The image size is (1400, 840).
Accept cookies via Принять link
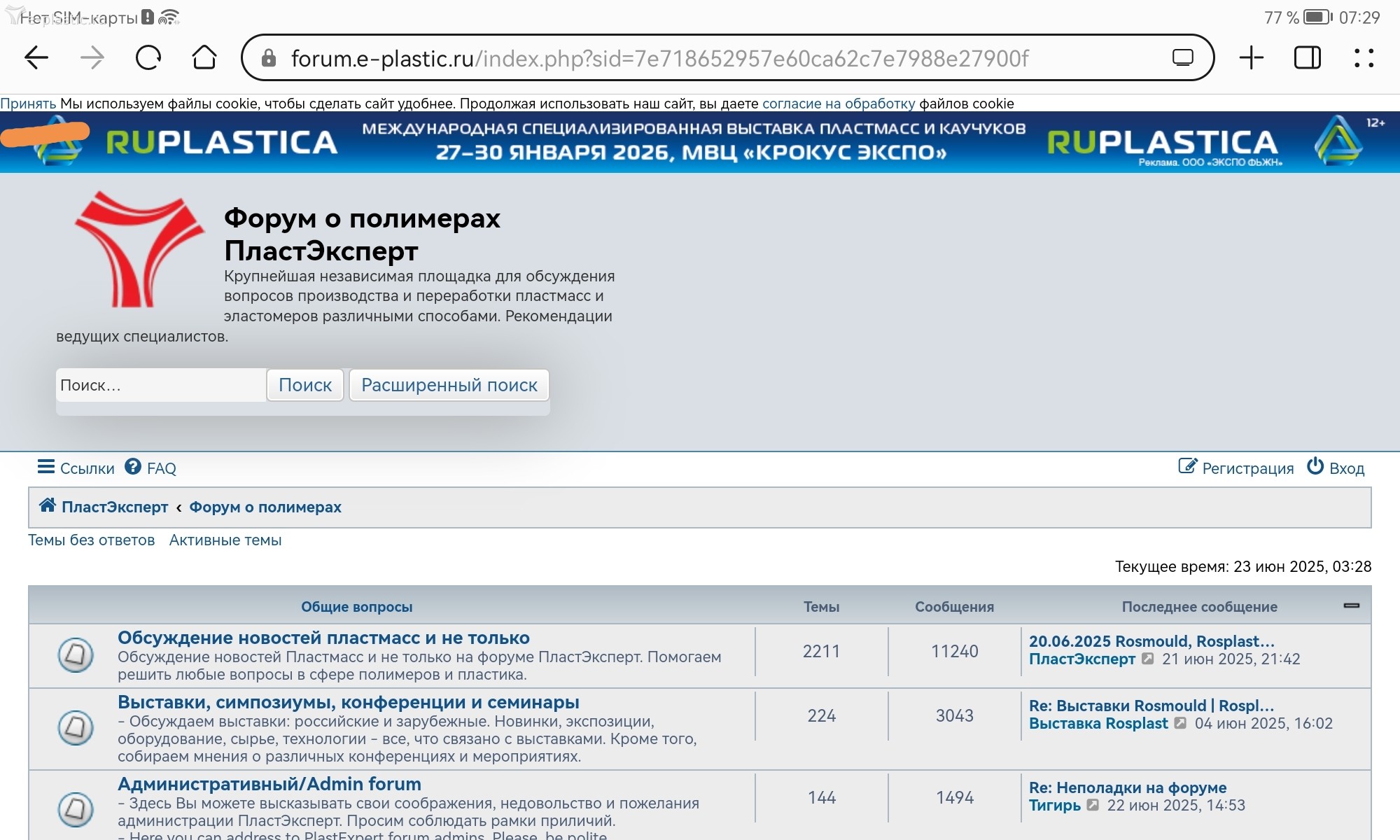coord(28,104)
